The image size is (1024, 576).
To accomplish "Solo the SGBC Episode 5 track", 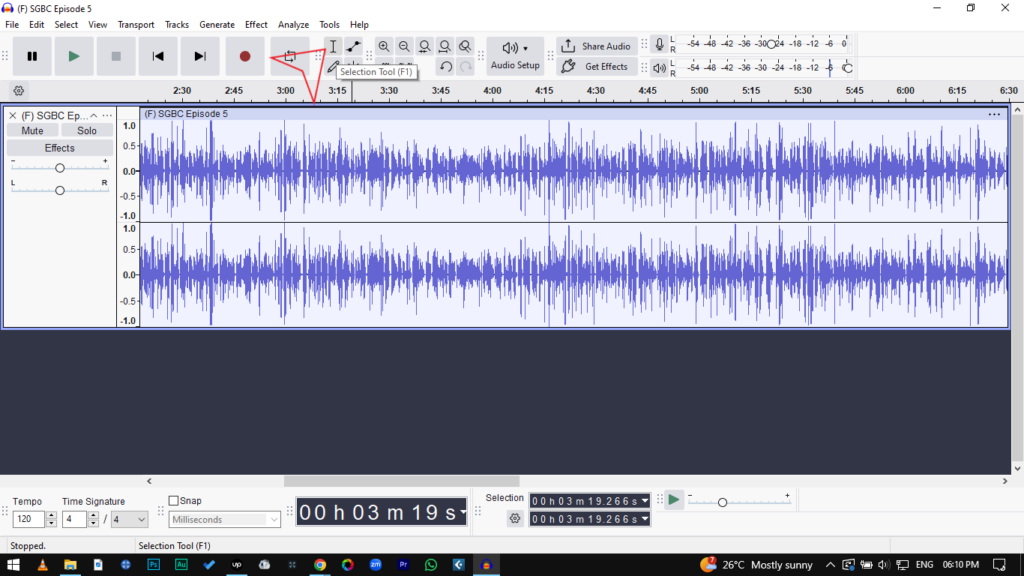I will pyautogui.click(x=87, y=131).
